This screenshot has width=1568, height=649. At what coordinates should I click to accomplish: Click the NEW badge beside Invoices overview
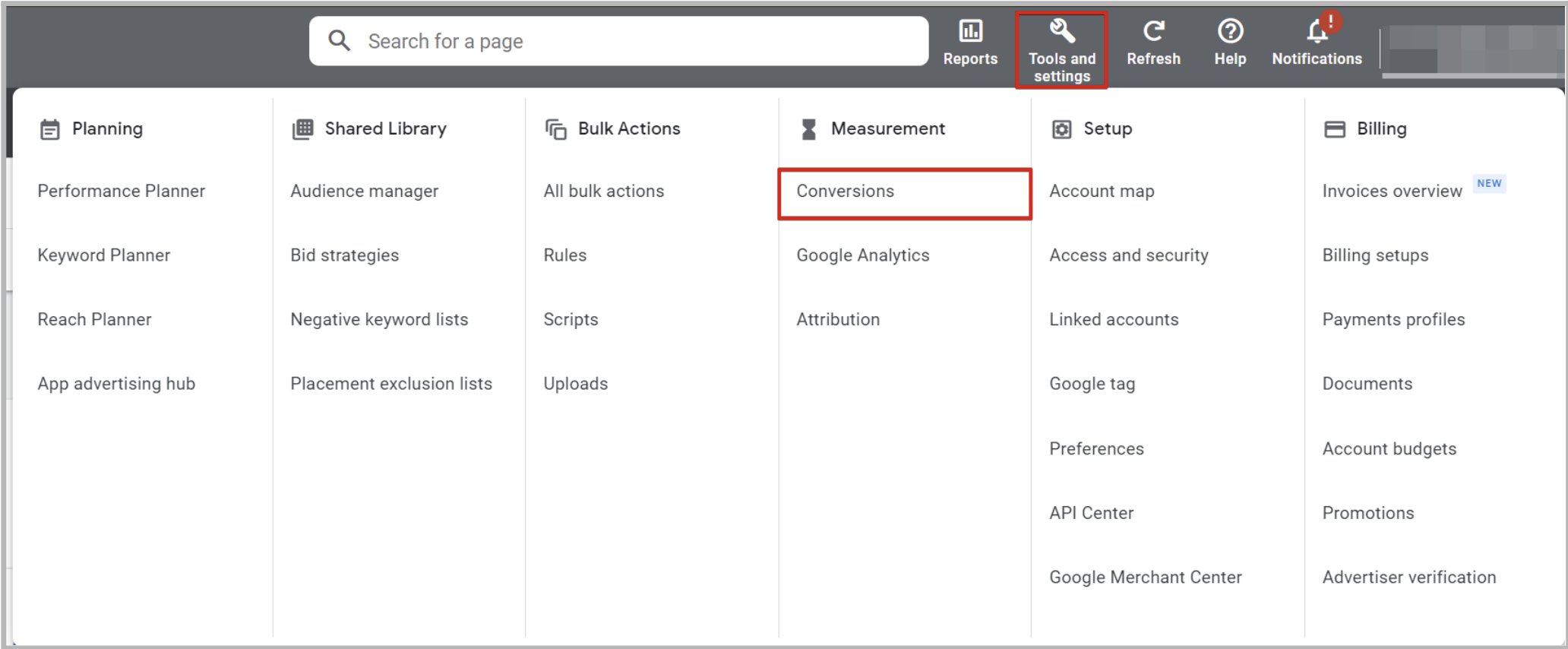(1489, 183)
